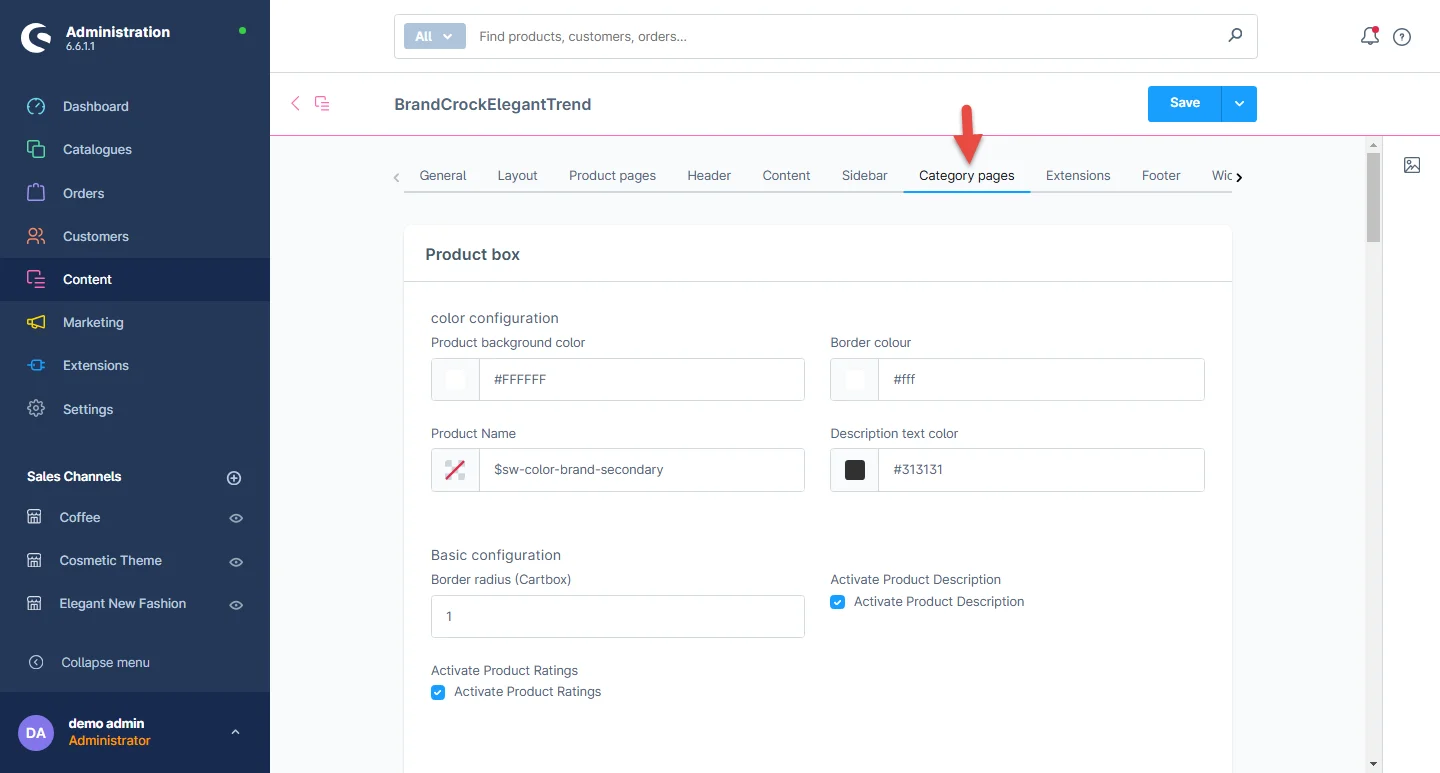This screenshot has height=773, width=1440.
Task: Click the back arrow beside theme title
Action: pos(295,103)
